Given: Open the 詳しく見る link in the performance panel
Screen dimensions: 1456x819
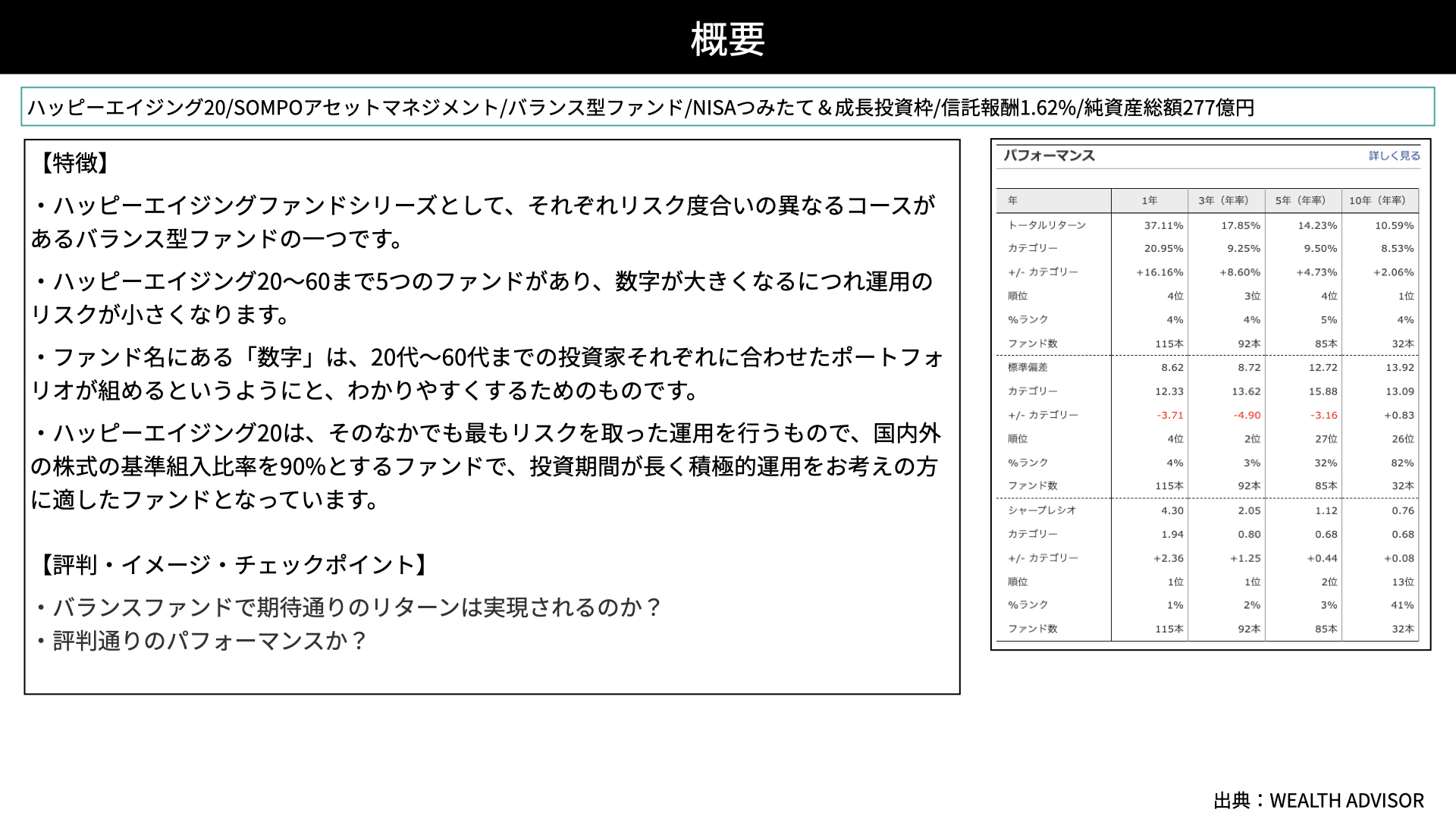Looking at the screenshot, I should 1394,155.
